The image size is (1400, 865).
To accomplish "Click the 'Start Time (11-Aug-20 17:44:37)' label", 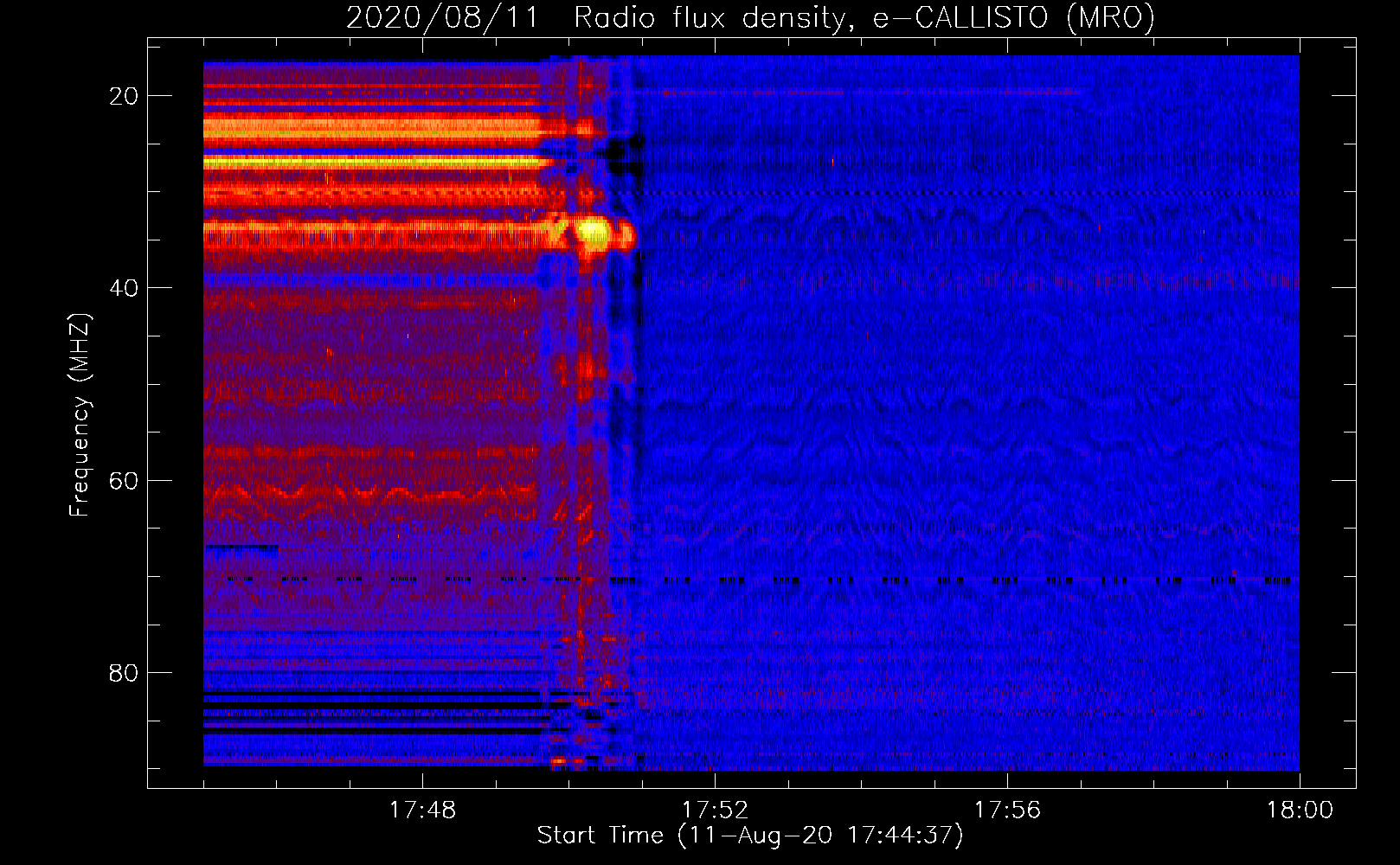I will pos(750,836).
